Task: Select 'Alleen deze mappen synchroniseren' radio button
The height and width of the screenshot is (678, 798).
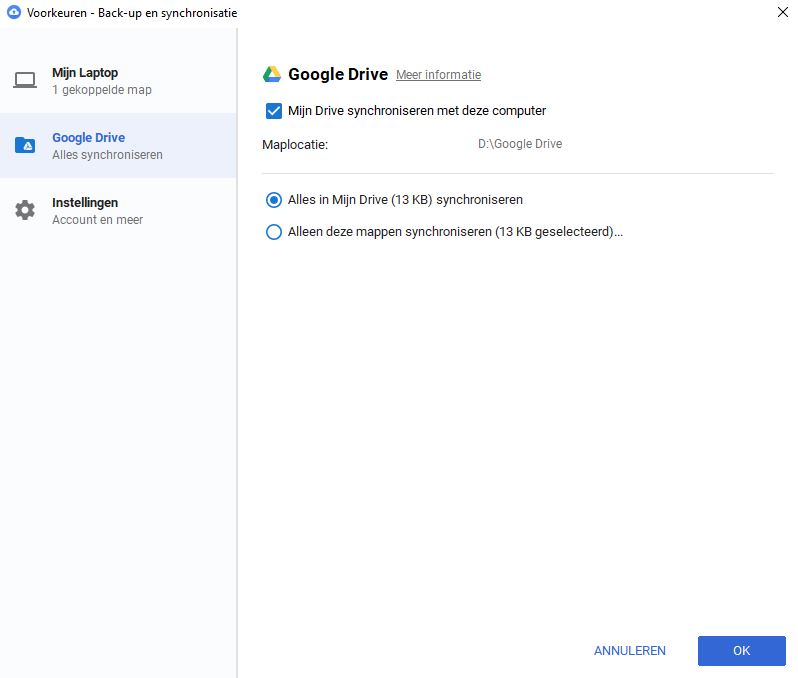Action: pyautogui.click(x=274, y=232)
